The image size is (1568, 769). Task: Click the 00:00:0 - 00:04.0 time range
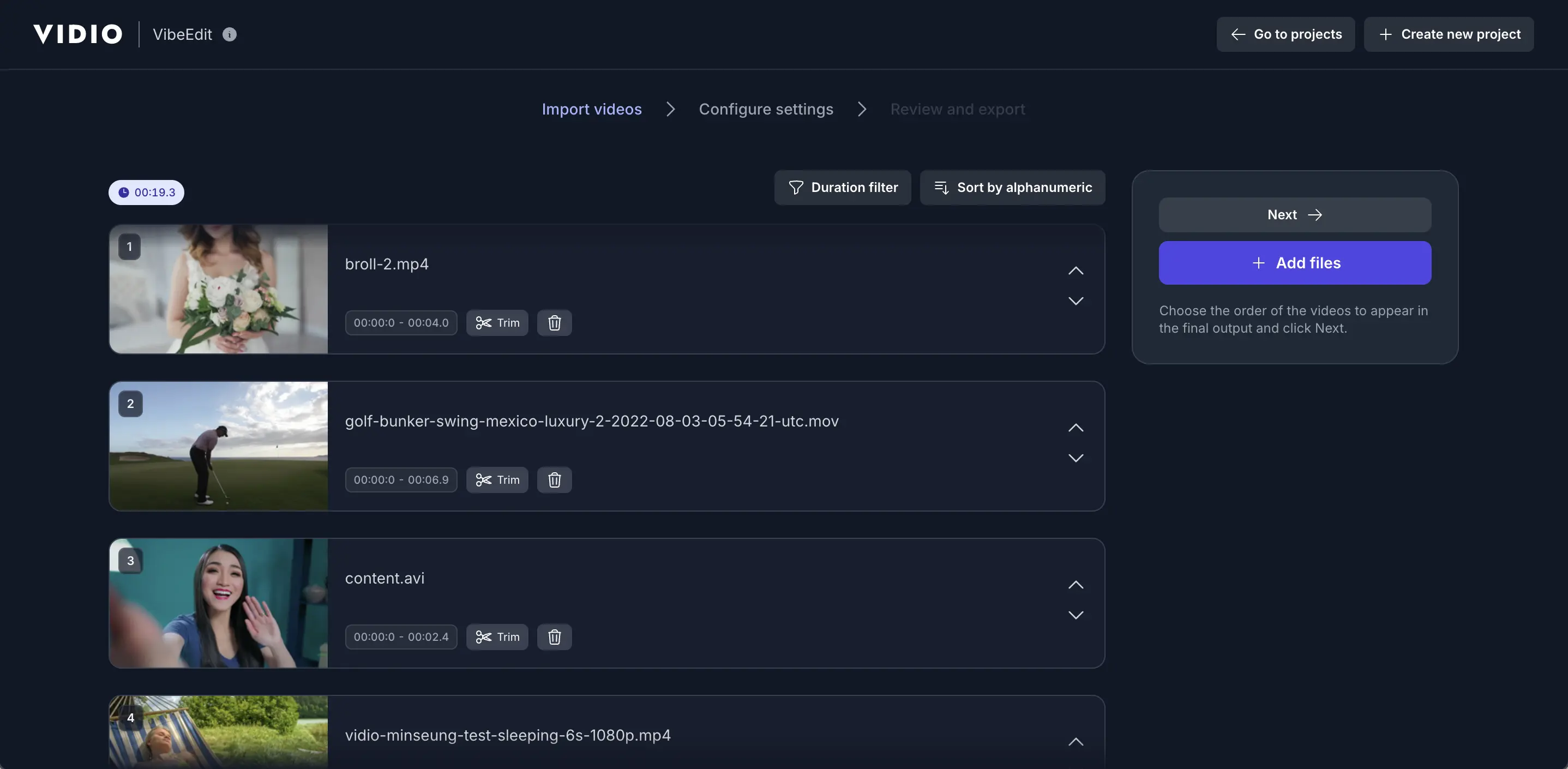[401, 323]
